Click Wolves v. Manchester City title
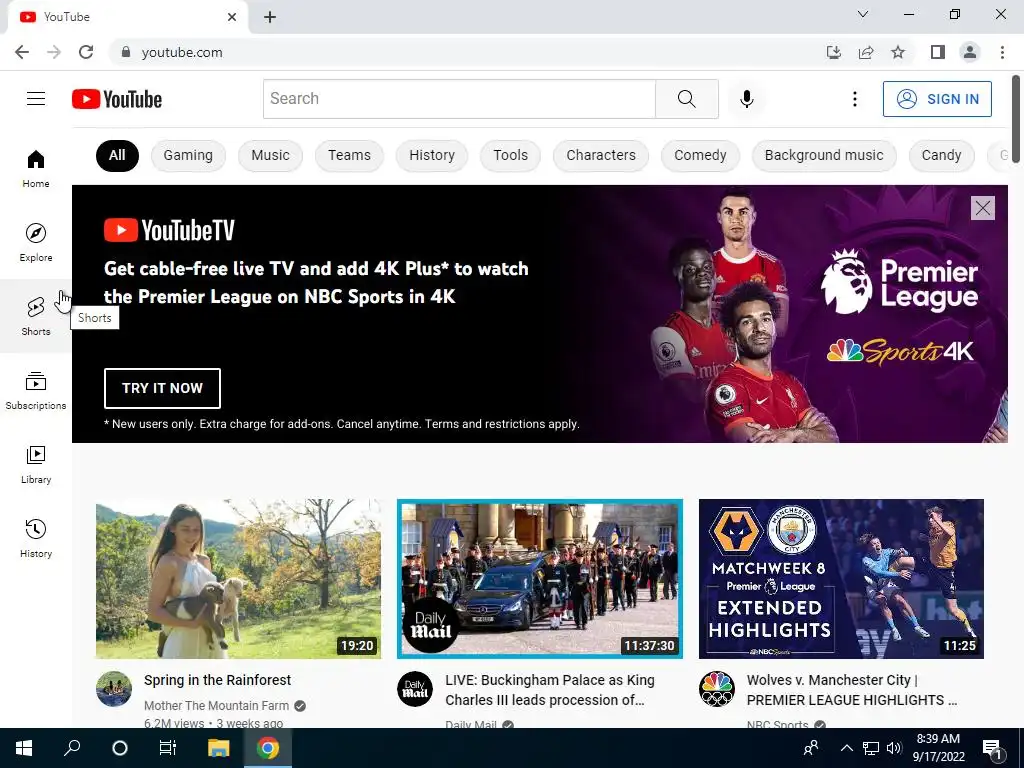 [852, 690]
